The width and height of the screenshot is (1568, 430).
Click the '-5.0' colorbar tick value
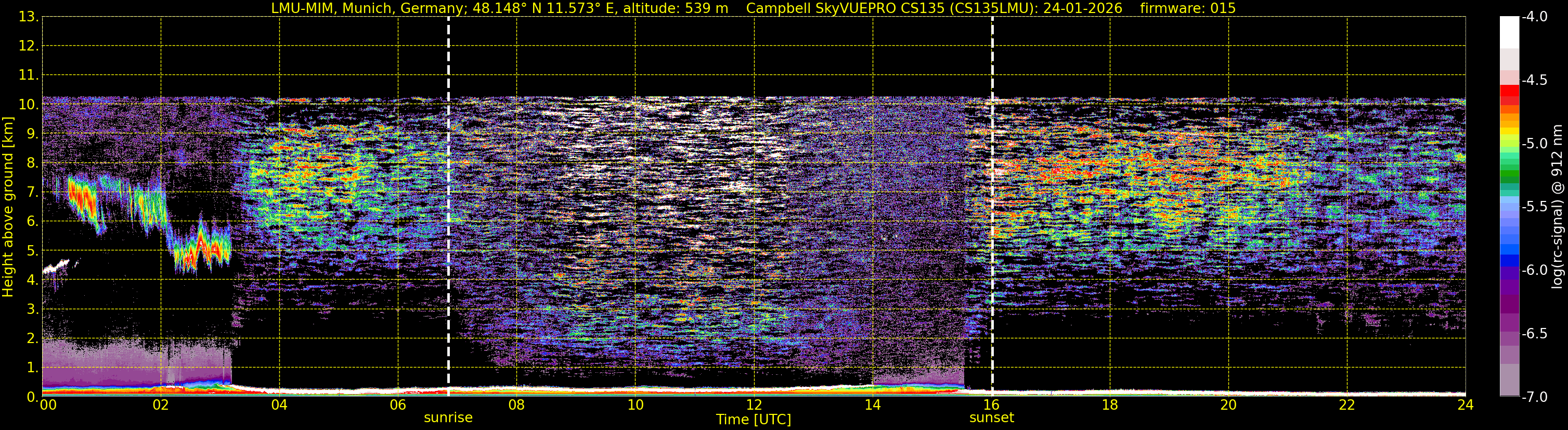click(1534, 143)
